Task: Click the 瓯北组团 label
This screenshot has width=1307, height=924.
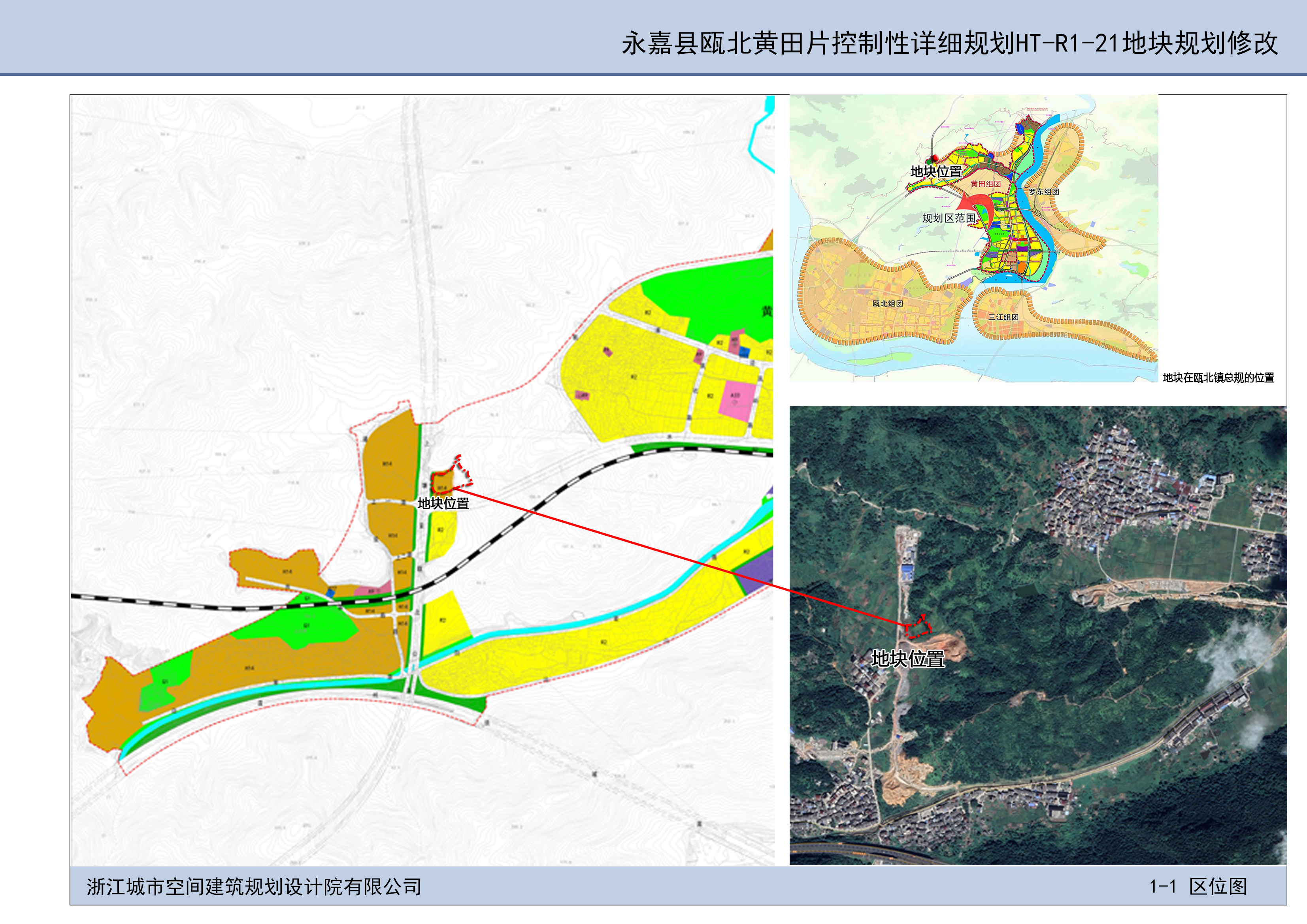Action: pos(887,303)
